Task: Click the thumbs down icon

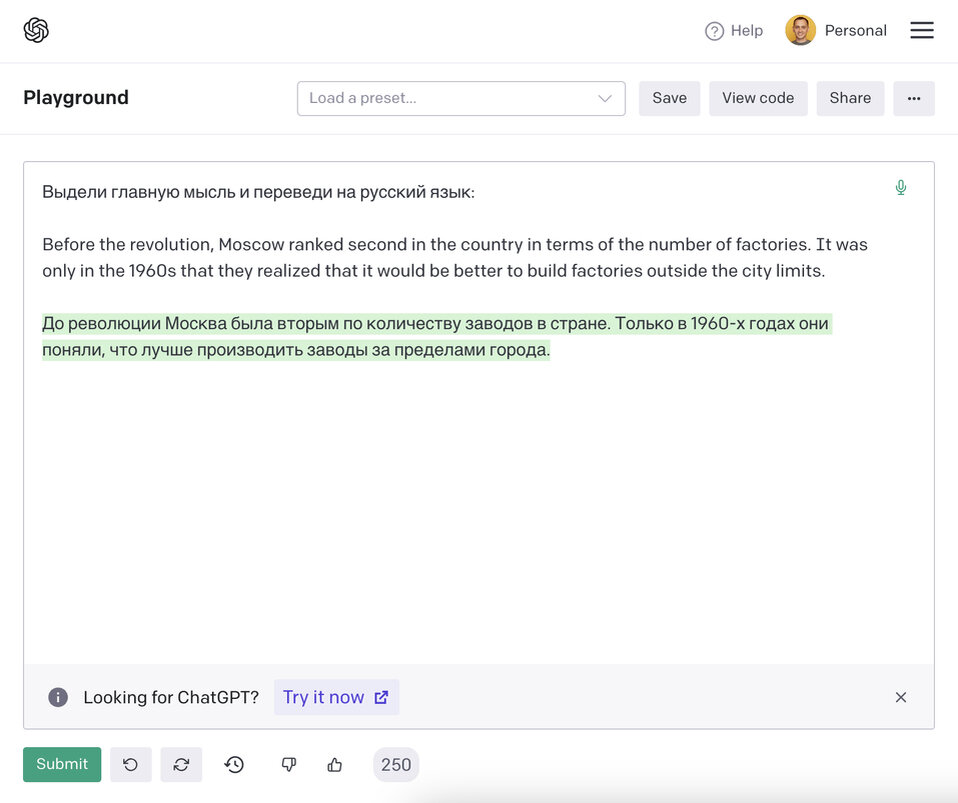Action: (x=288, y=764)
